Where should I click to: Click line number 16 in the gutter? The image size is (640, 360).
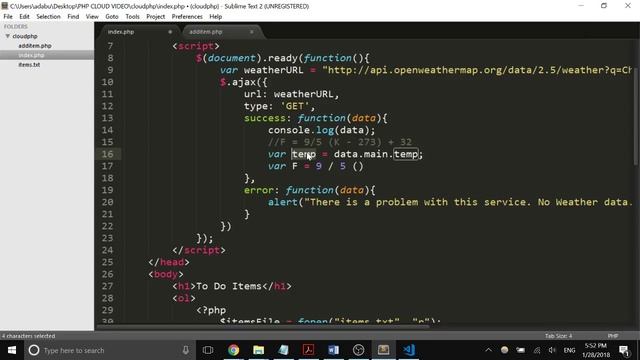[107, 154]
